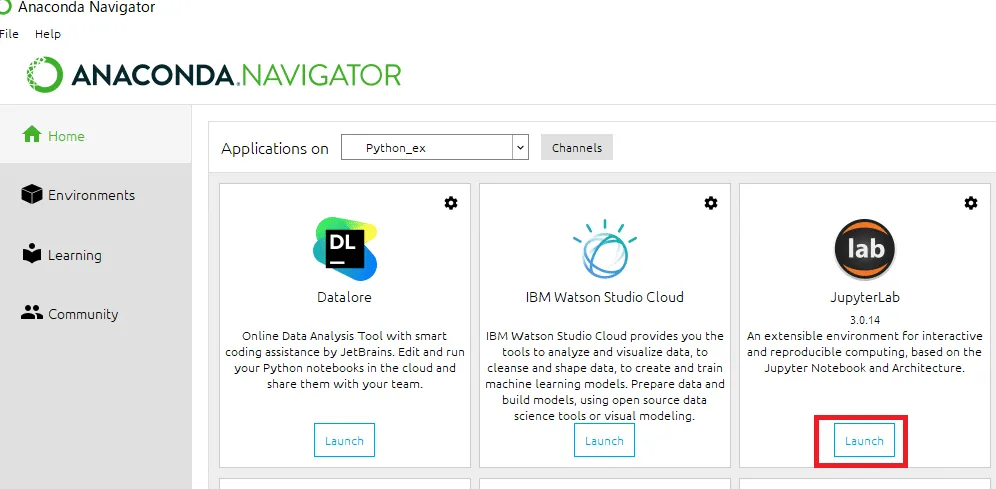Click the Anaconda Navigator window title icon
The image size is (996, 489).
point(5,8)
